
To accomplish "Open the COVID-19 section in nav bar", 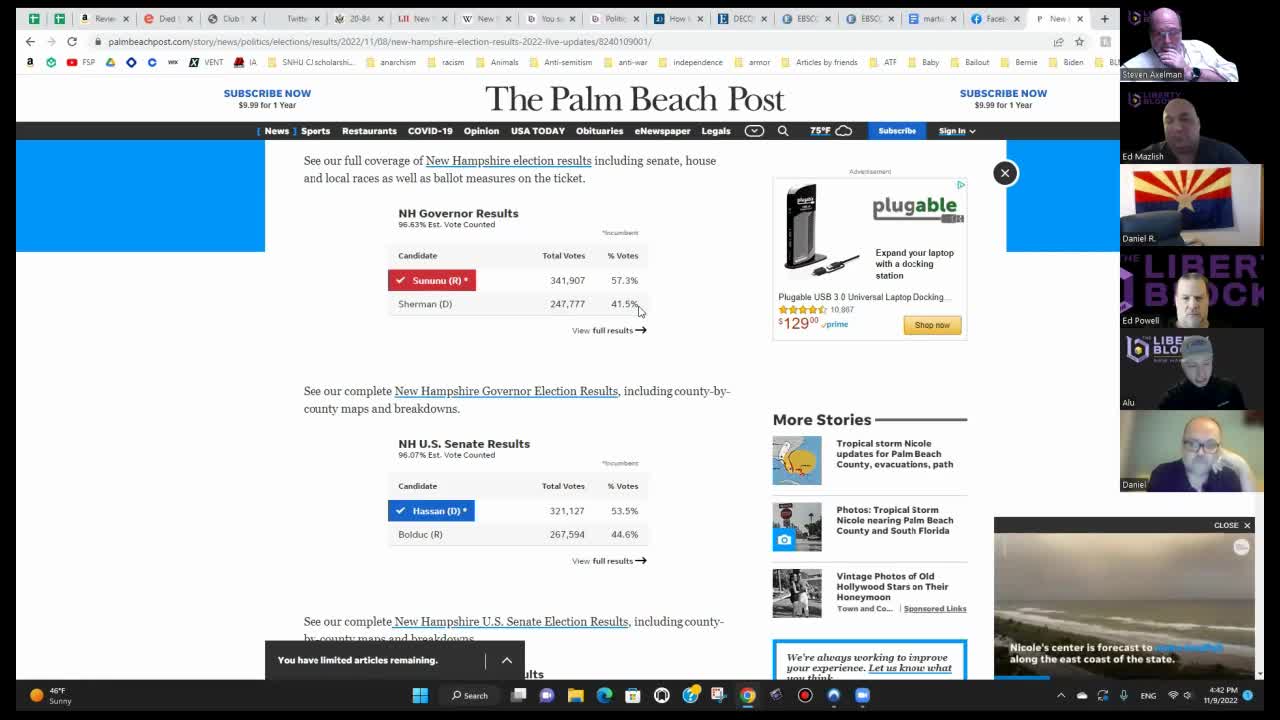I will (x=430, y=131).
